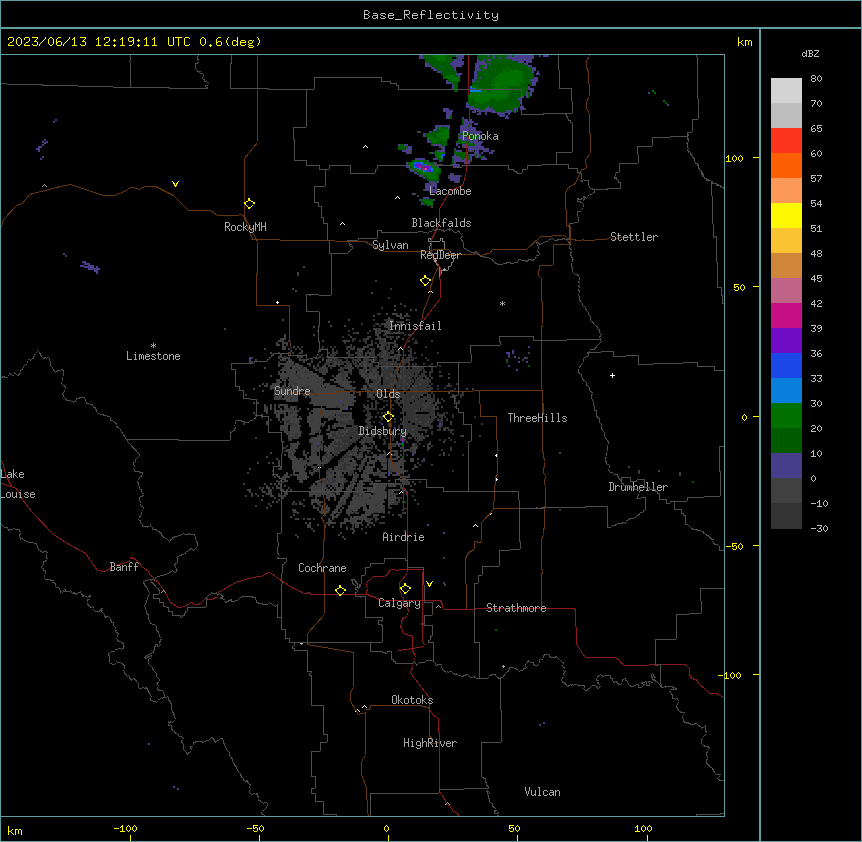Click the Limestone label
Viewport: 862px width, 842px height.
[153, 356]
